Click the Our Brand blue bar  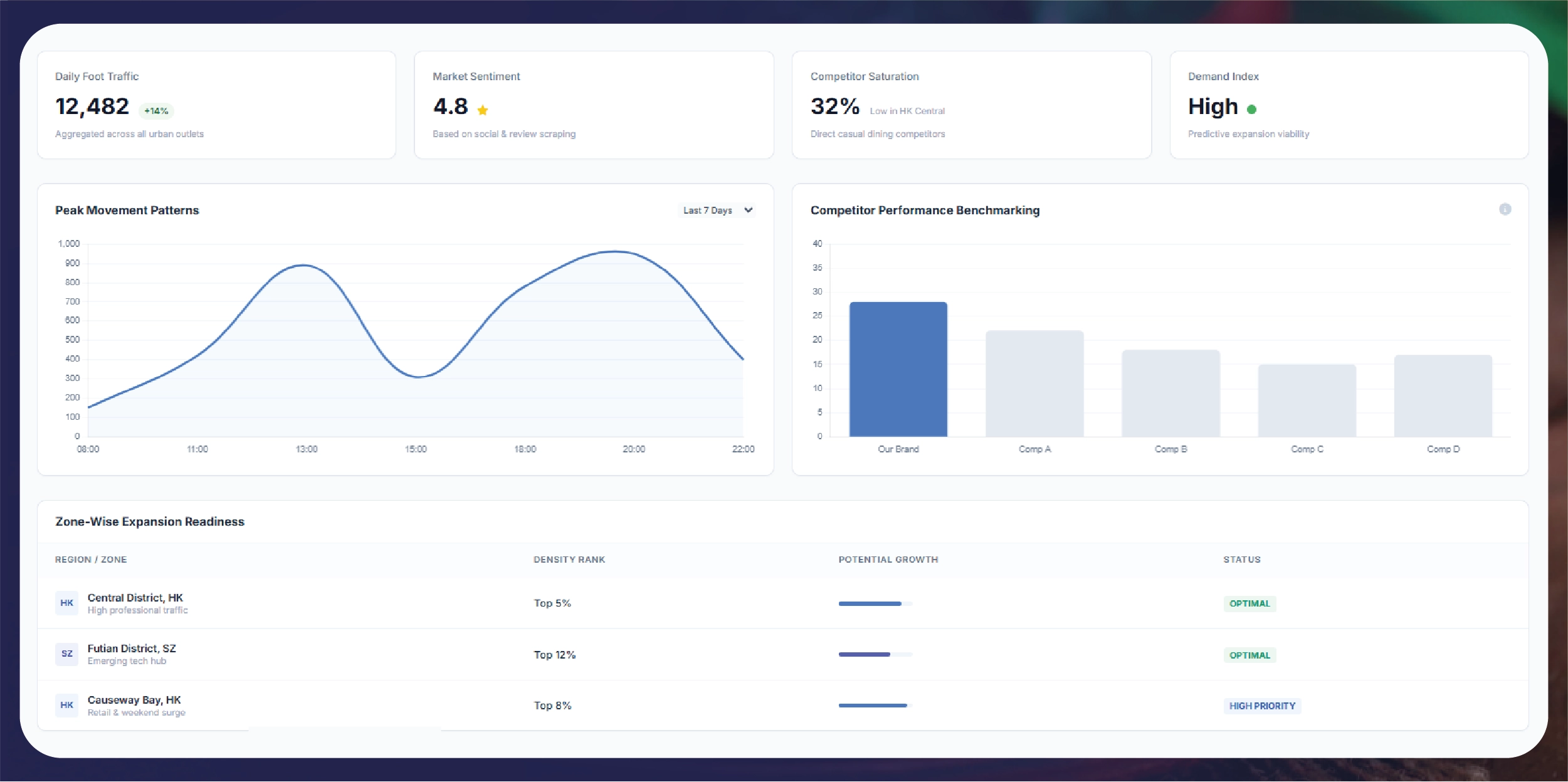898,370
